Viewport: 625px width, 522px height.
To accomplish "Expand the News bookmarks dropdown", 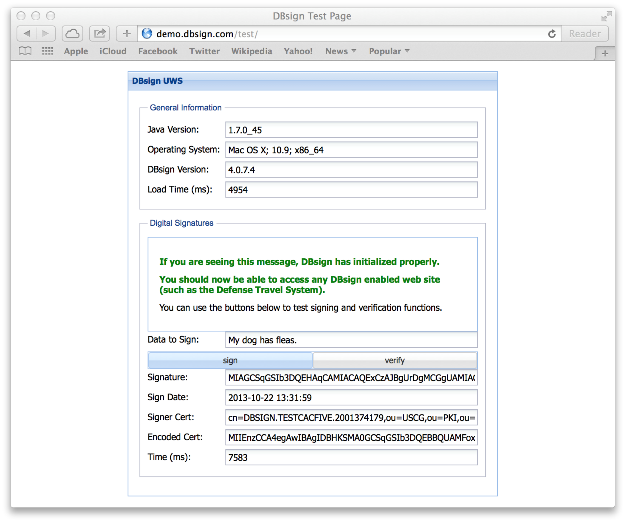I will click(340, 51).
